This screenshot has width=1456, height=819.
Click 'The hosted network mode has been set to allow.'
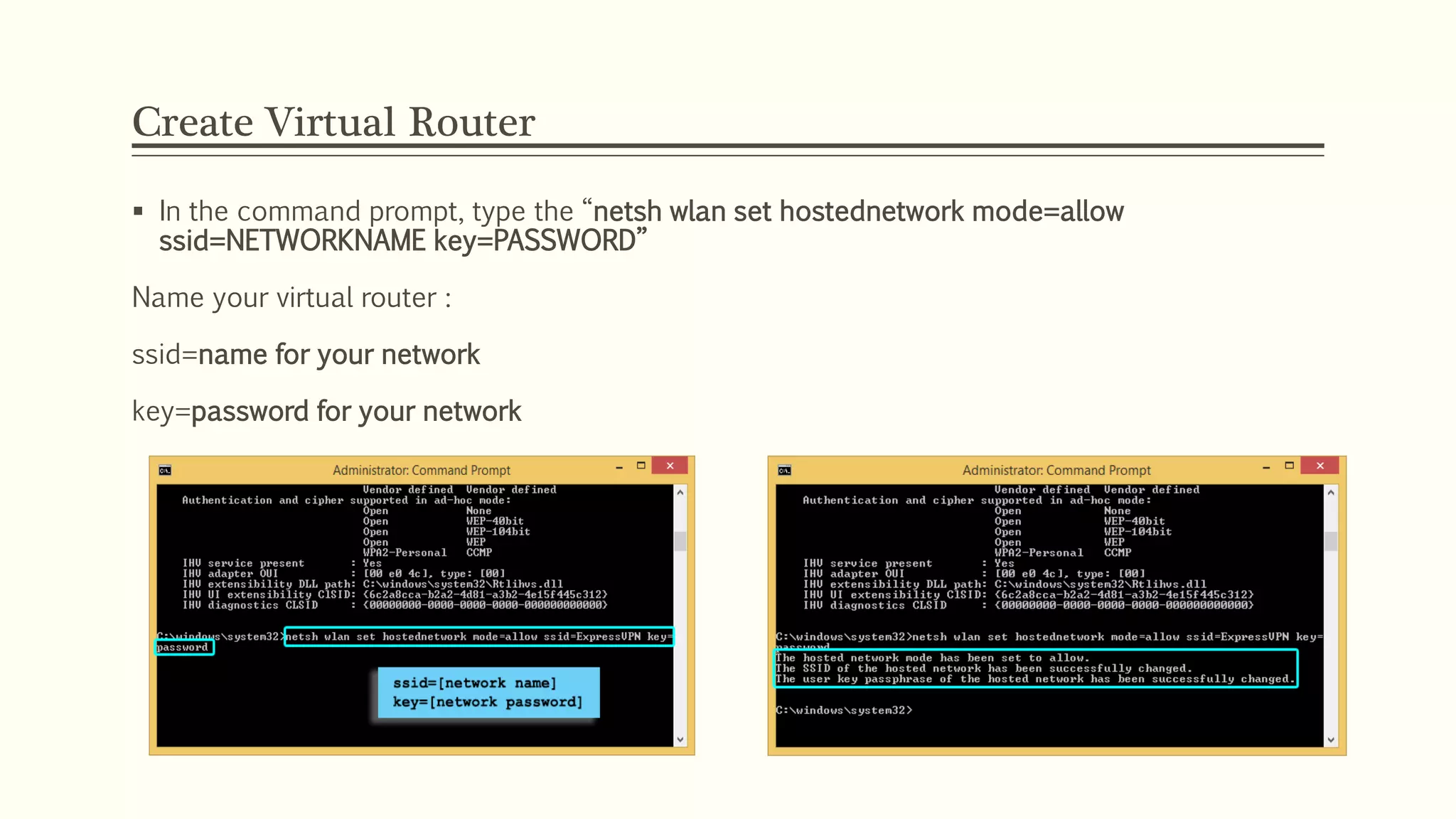pyautogui.click(x=931, y=658)
